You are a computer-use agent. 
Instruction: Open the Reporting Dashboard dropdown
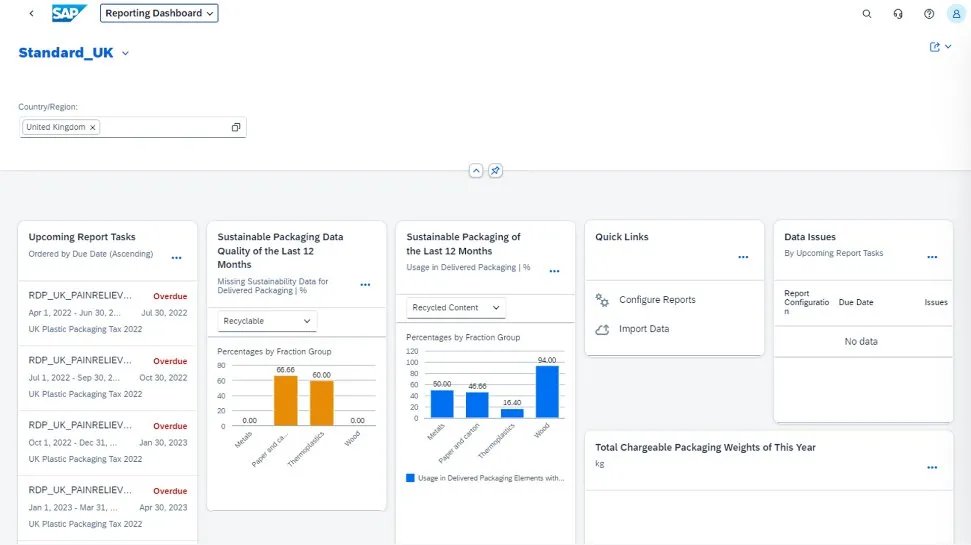tap(159, 14)
